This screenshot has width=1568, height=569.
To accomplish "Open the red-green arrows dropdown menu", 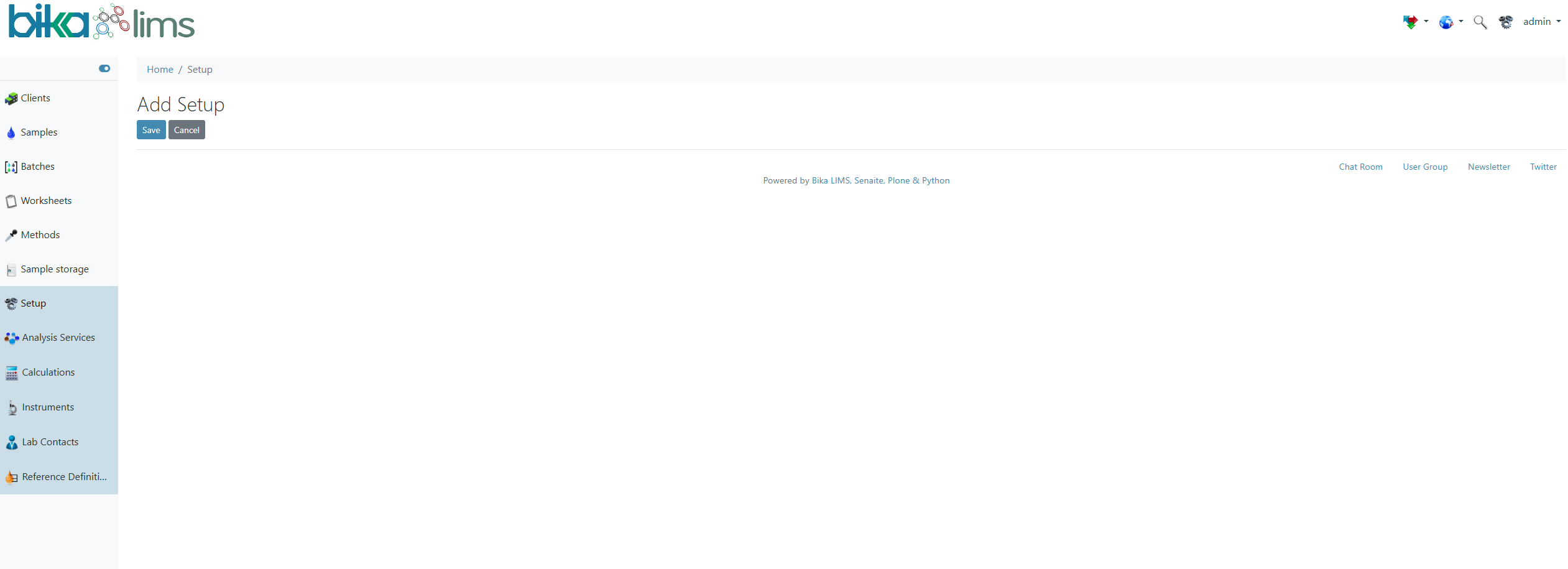I will point(1414,22).
